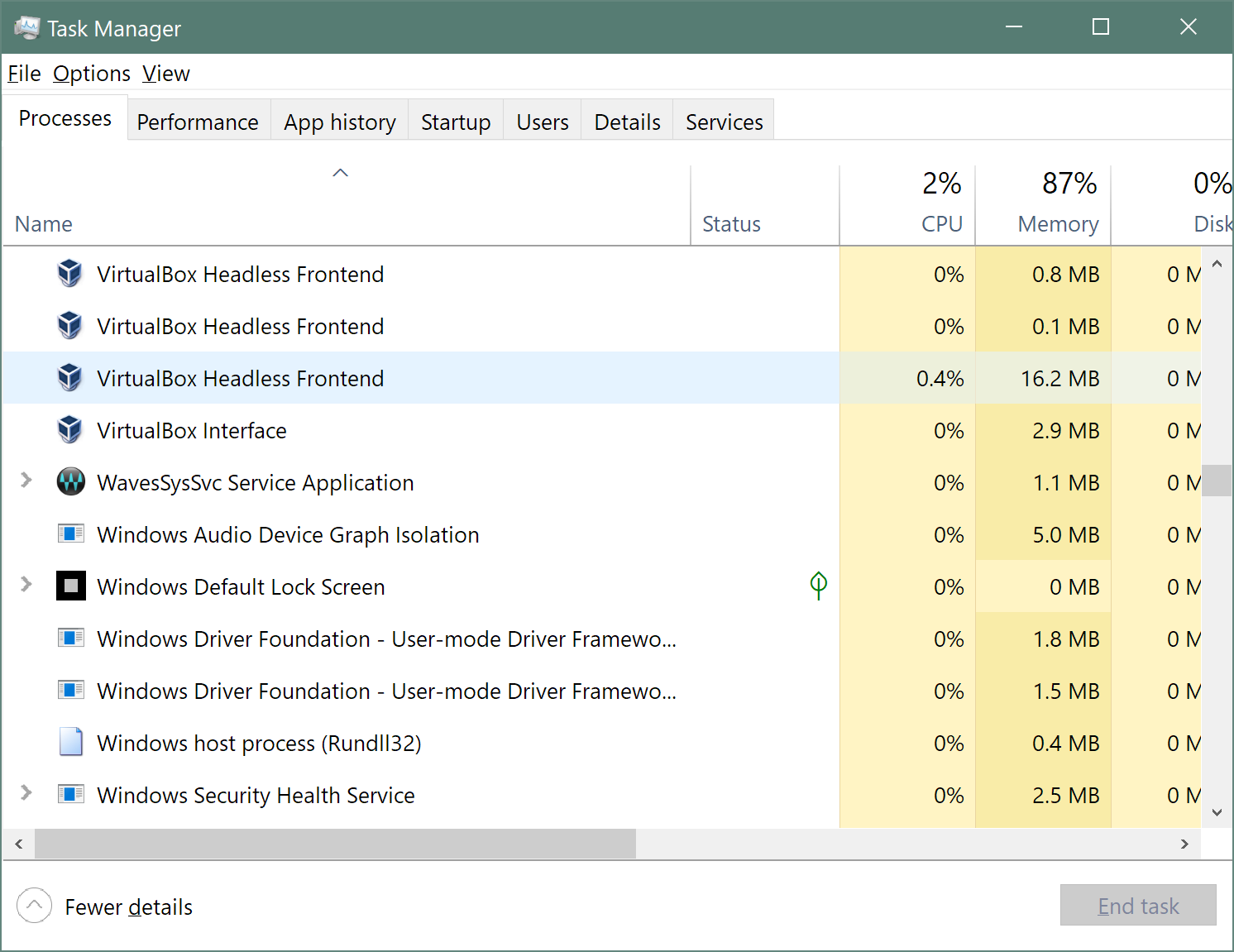Sort by the CPU column header

[x=907, y=205]
